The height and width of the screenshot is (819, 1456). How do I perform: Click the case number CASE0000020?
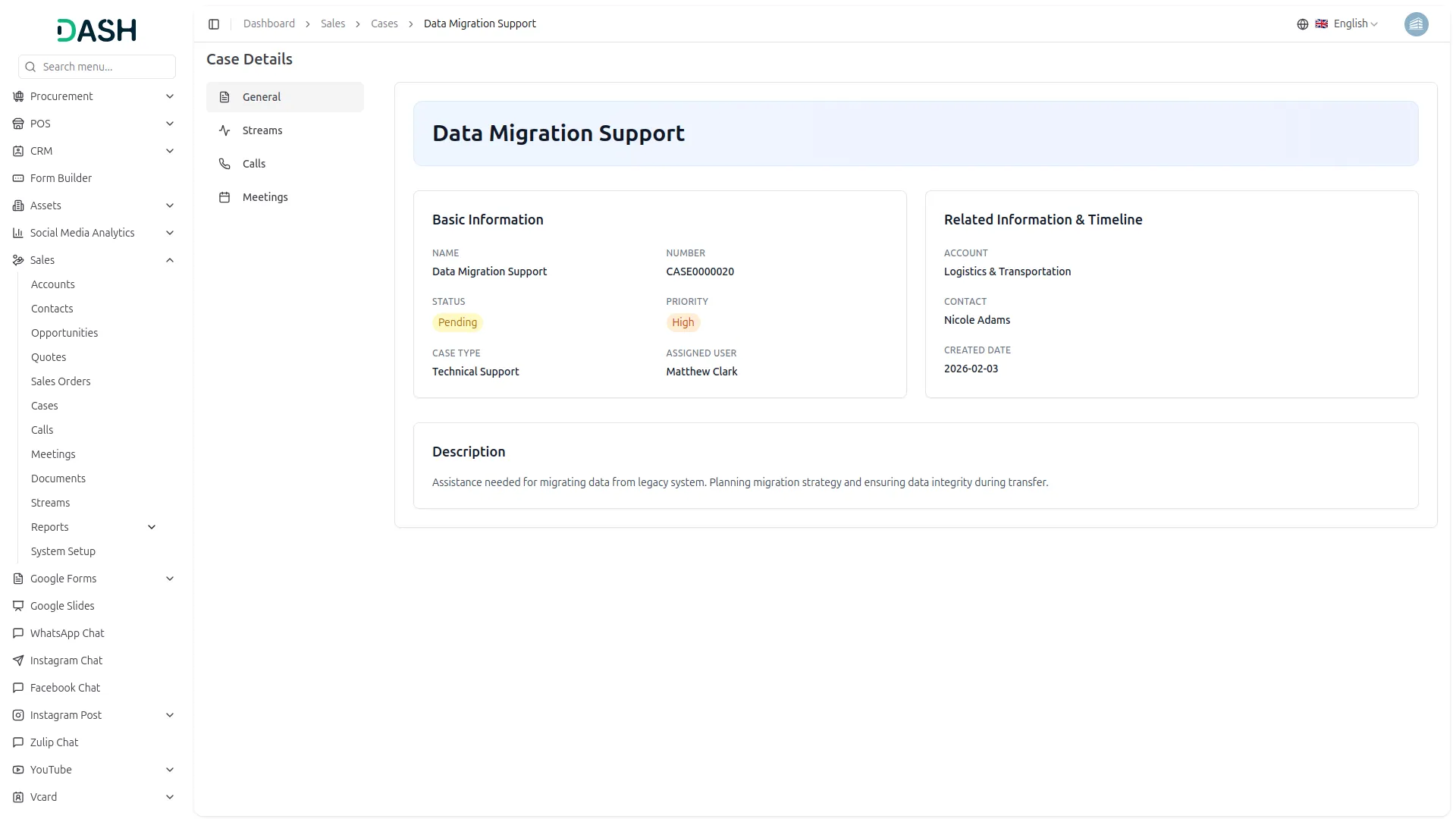click(700, 271)
